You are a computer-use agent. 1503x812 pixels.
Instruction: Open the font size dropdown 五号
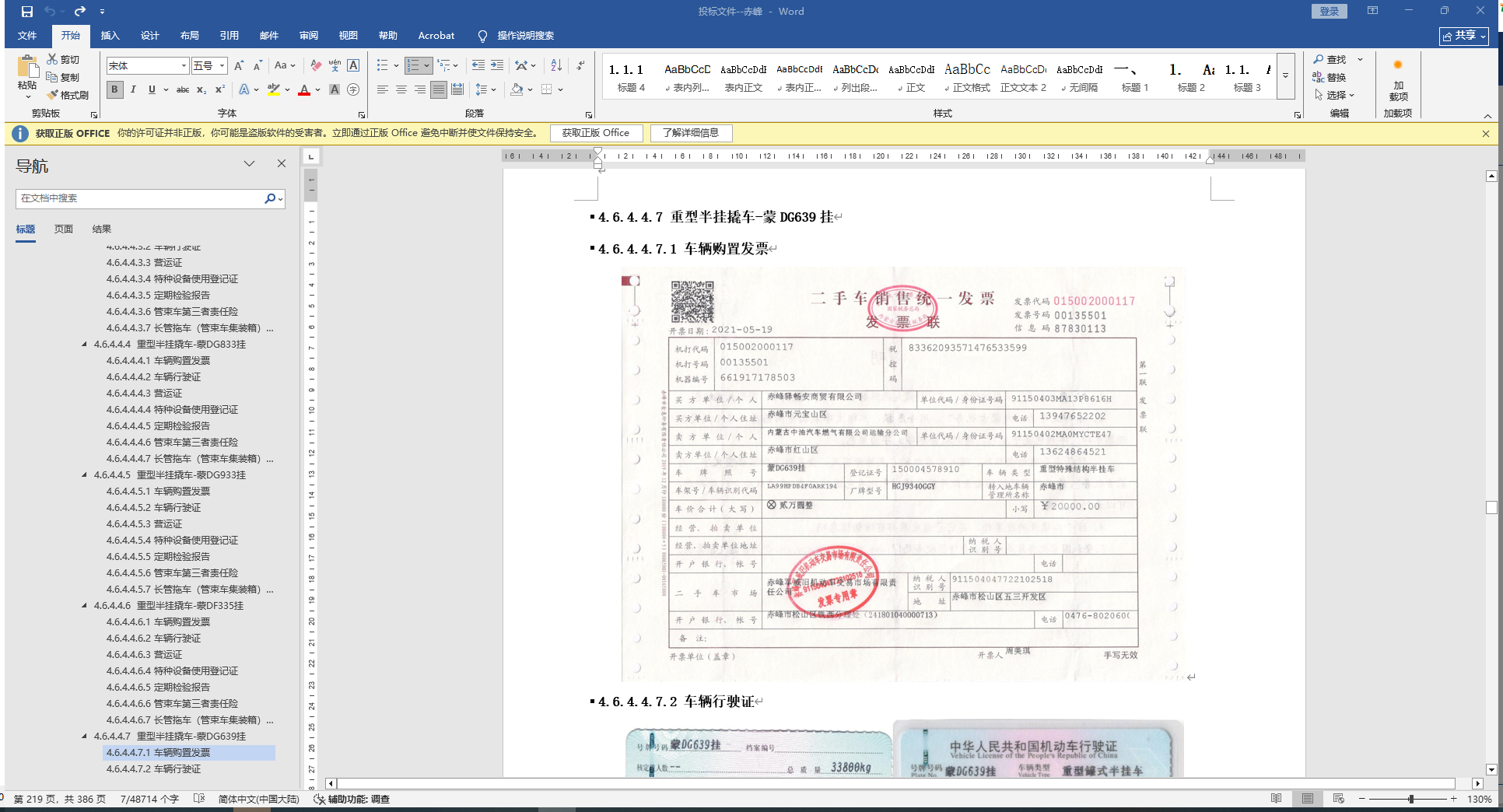click(222, 66)
